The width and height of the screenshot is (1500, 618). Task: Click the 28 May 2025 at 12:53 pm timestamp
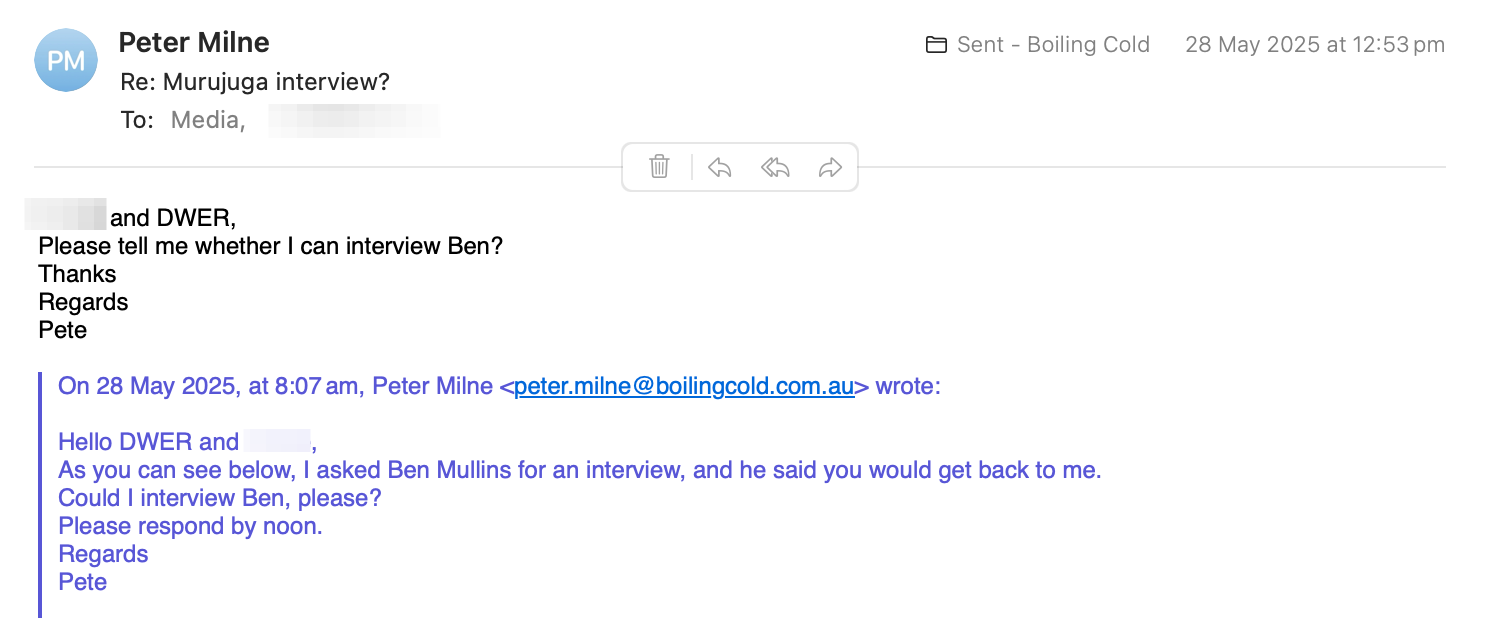pos(1315,45)
